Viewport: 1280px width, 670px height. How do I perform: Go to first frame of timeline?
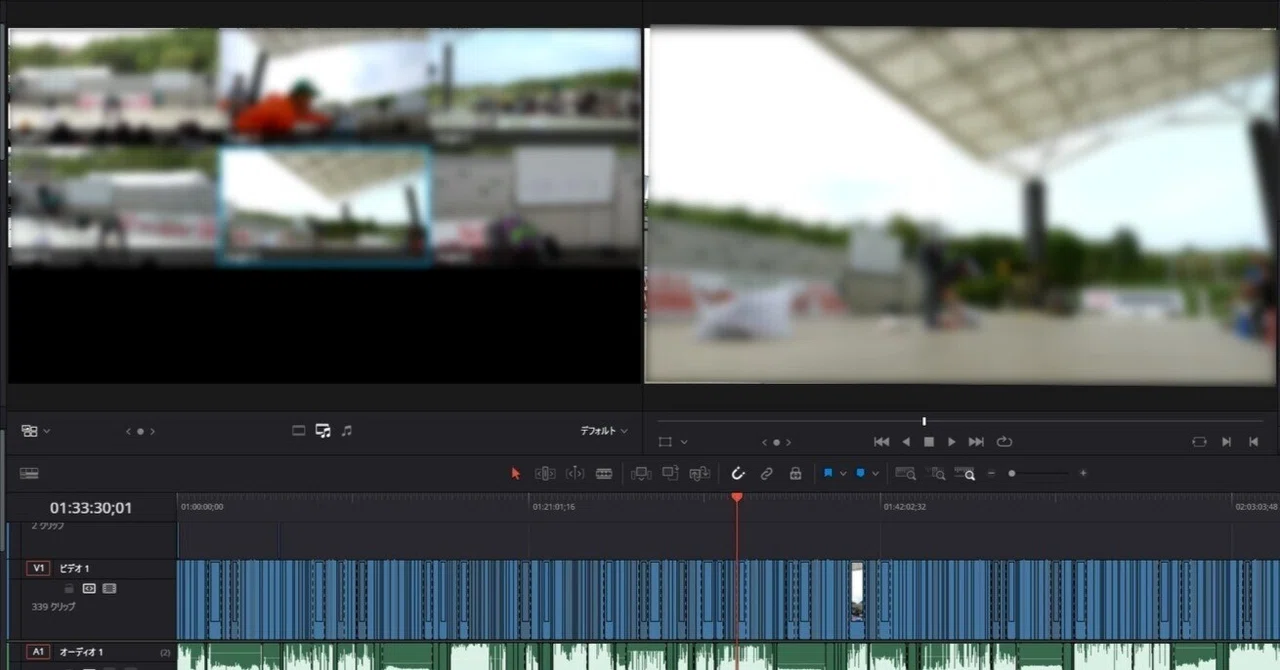click(881, 441)
